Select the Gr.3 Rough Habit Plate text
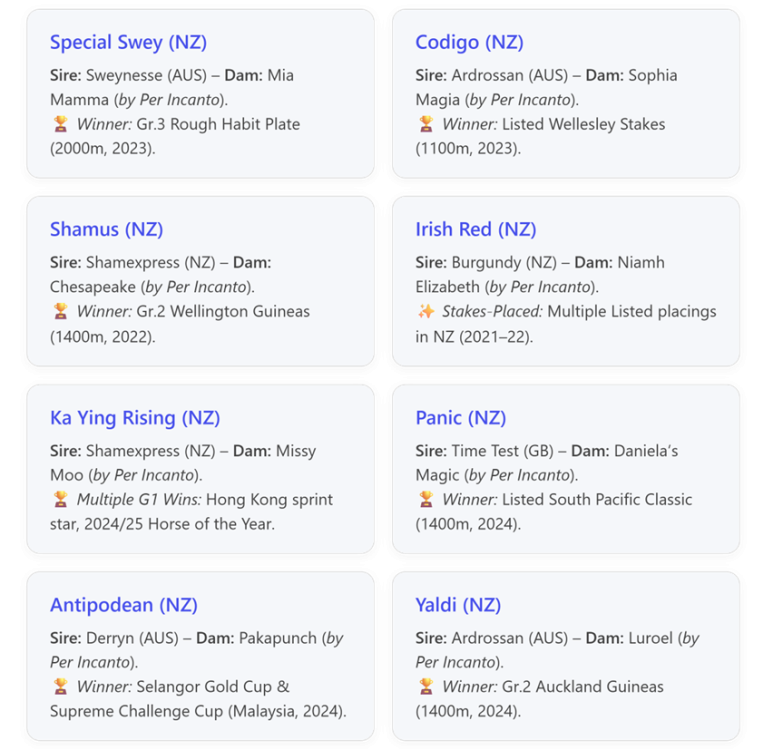This screenshot has width=783, height=750. click(218, 124)
